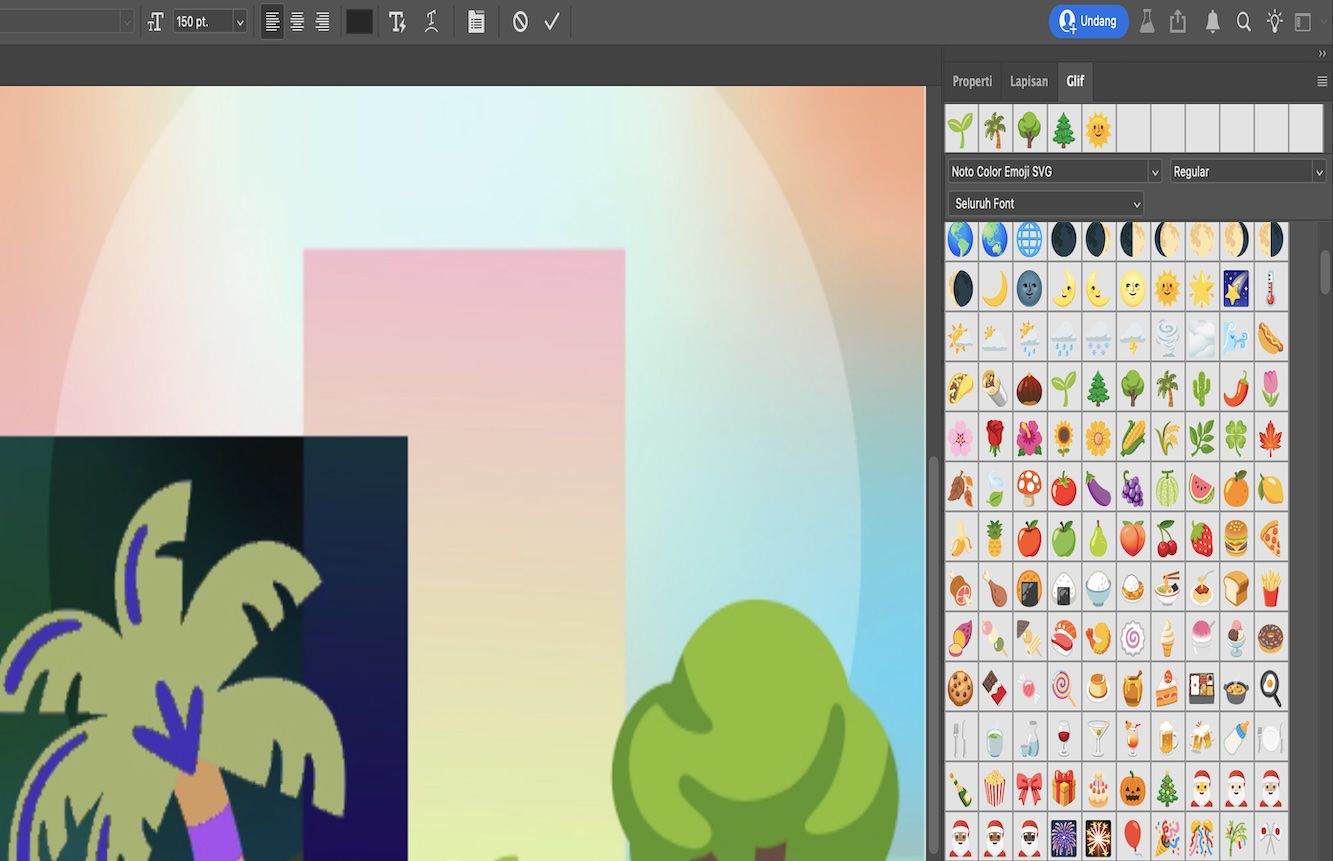Open the Properti tab

tap(971, 81)
